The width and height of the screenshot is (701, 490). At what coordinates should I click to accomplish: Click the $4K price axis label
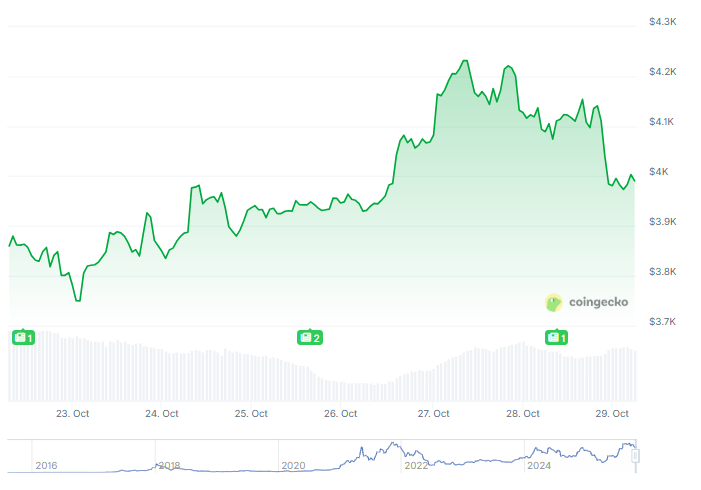tap(659, 172)
